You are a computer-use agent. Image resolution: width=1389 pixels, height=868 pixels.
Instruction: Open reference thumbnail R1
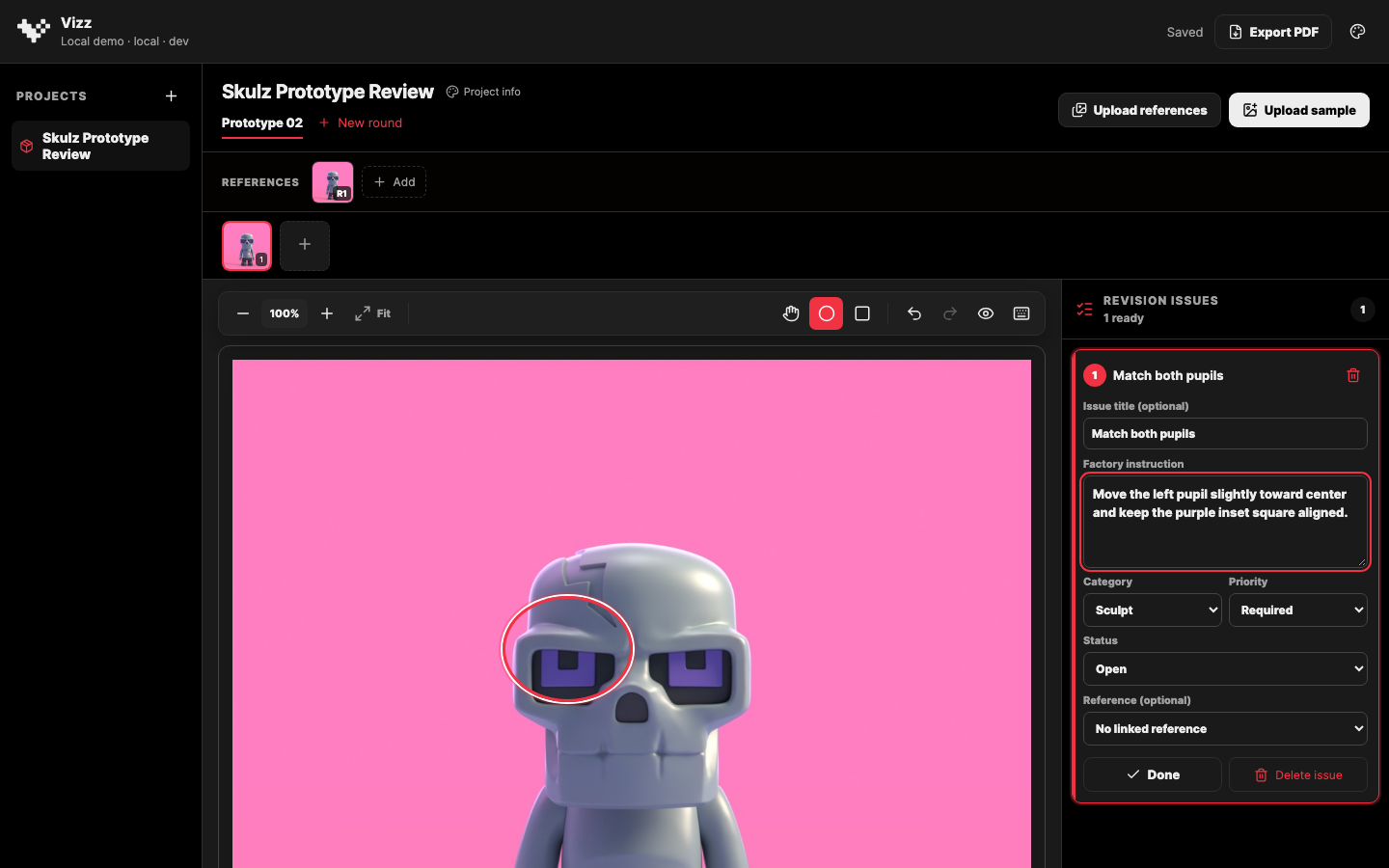click(333, 182)
